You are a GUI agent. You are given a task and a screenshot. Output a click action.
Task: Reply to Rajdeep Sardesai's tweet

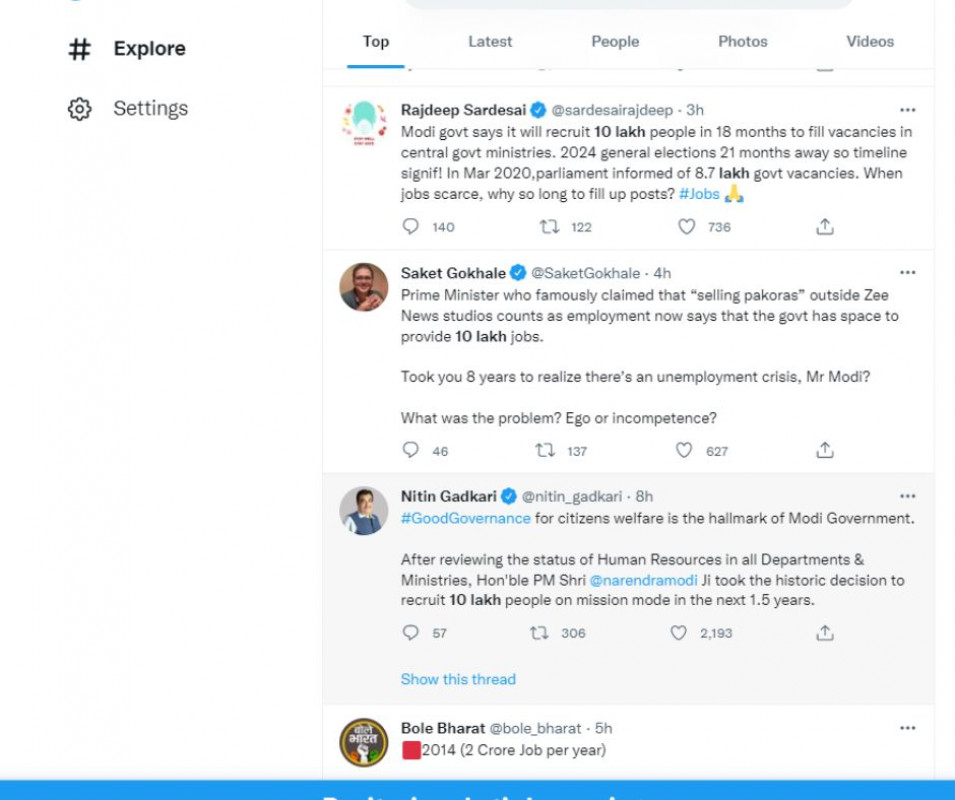click(411, 227)
